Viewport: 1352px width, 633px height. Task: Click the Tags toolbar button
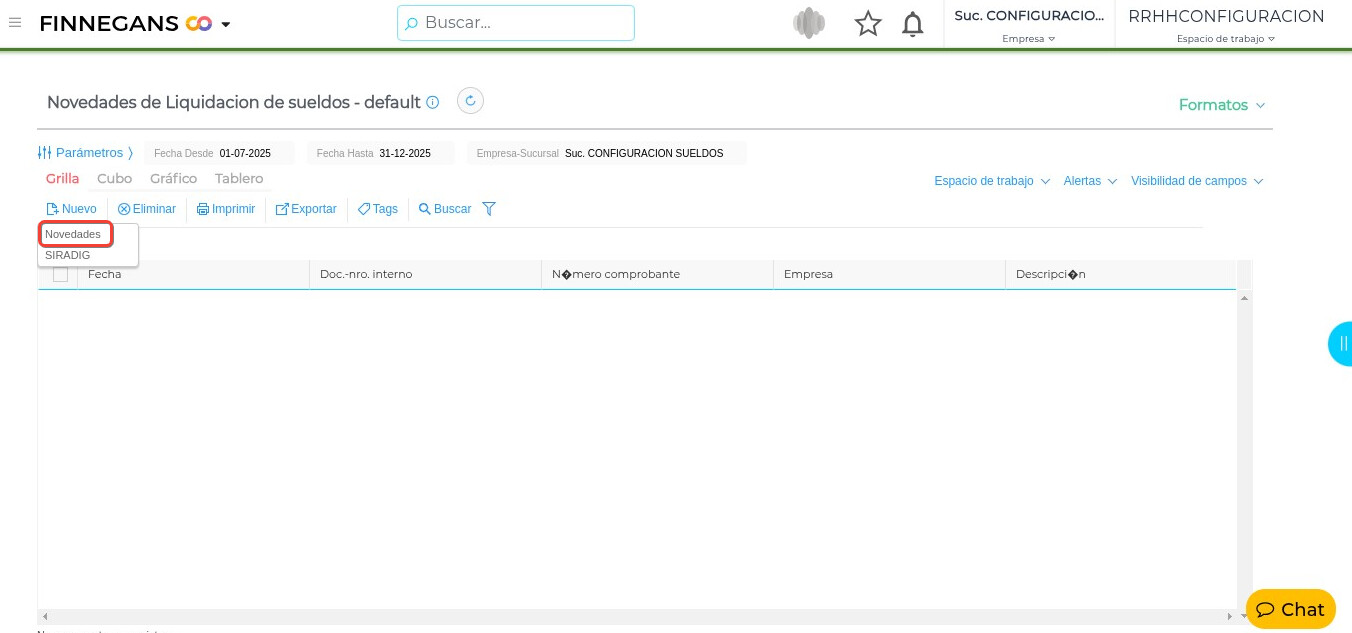pyautogui.click(x=378, y=209)
